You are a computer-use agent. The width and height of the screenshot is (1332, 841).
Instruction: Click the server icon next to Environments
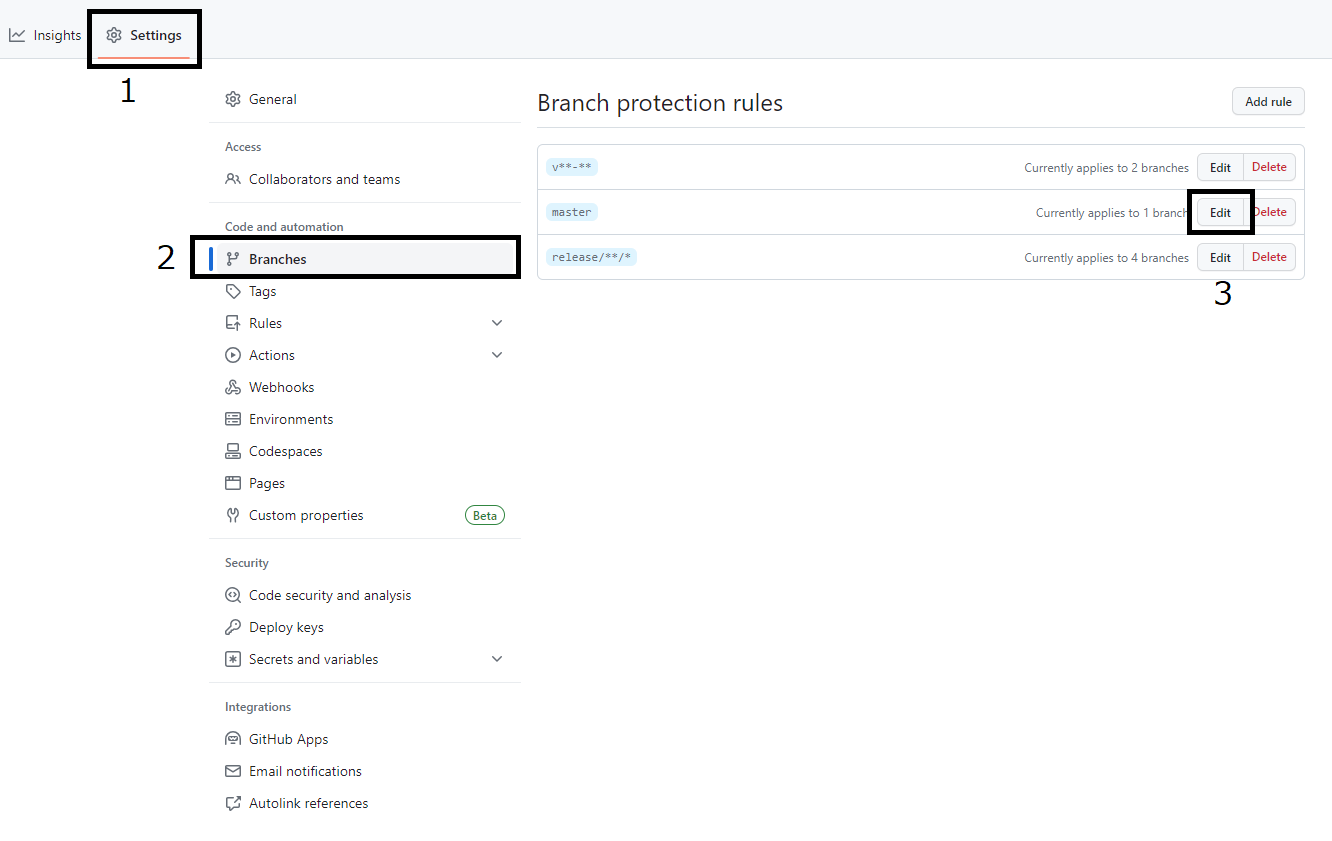tap(232, 418)
